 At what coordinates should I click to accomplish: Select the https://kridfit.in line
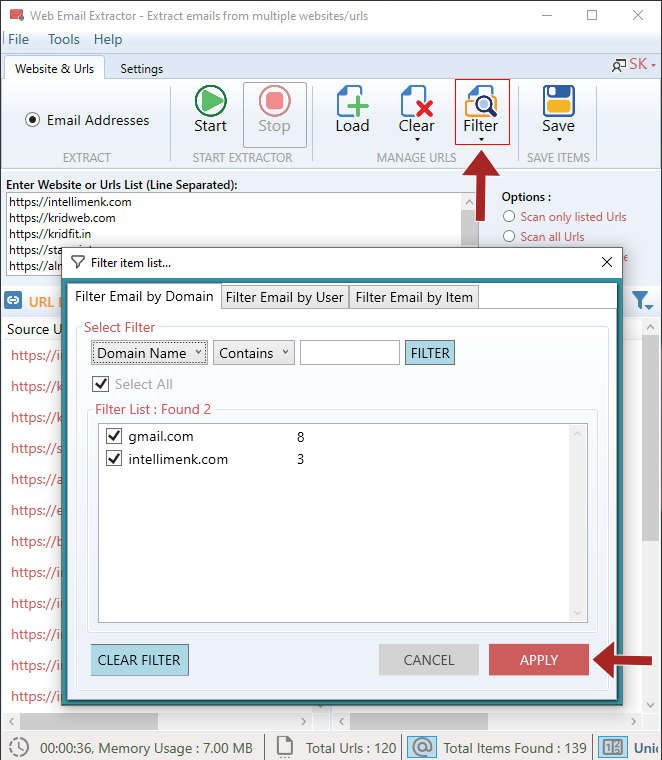pyautogui.click(x=50, y=234)
